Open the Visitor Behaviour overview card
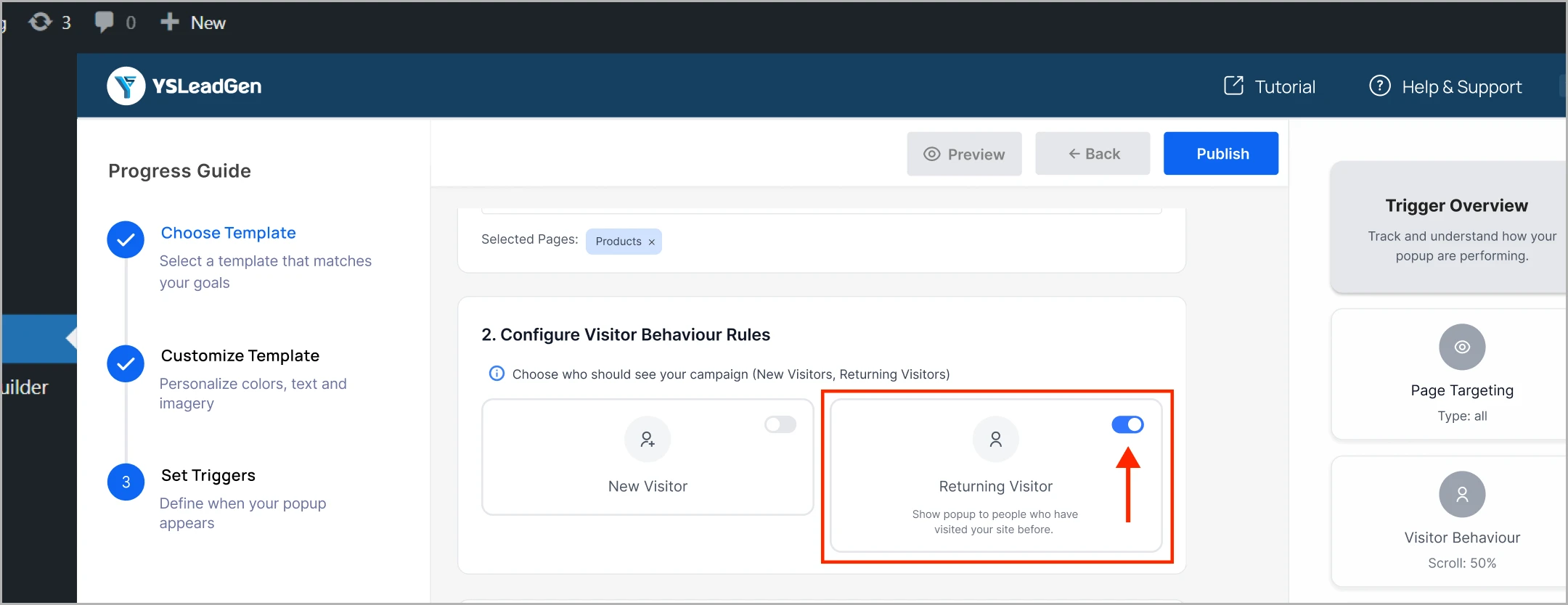The image size is (1568, 605). coord(1449,522)
